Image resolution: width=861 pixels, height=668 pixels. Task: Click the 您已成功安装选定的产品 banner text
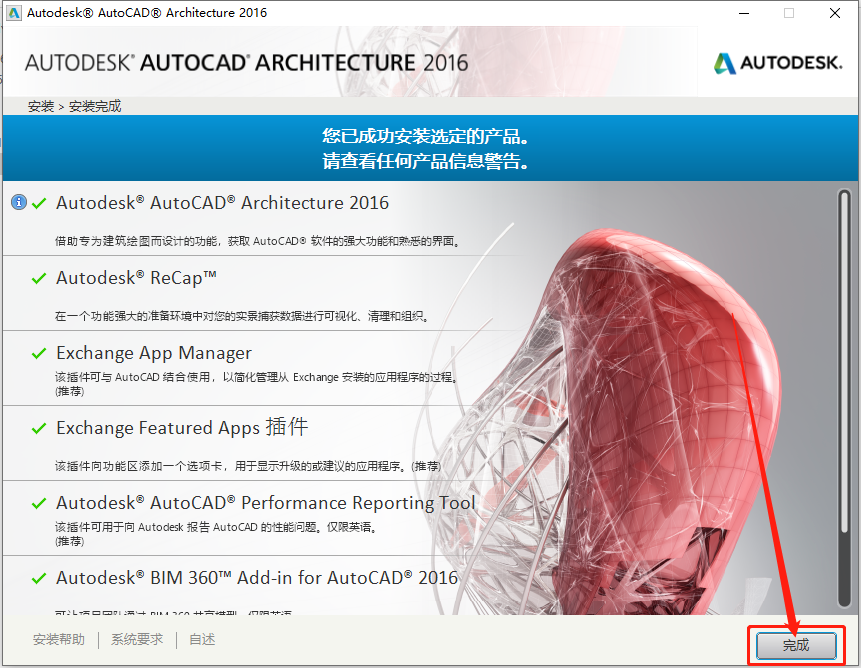426,136
